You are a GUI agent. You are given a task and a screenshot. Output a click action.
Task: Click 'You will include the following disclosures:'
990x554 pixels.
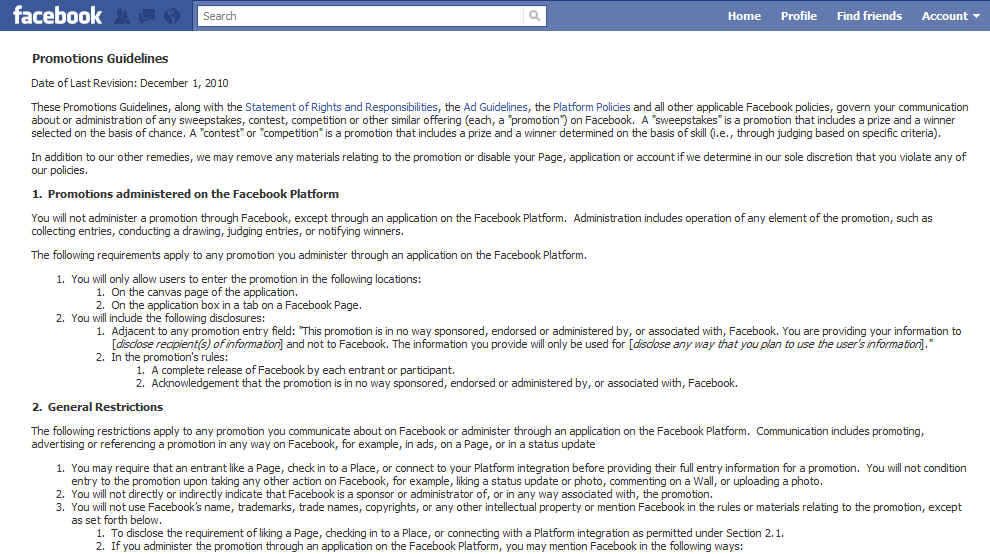click(168, 318)
